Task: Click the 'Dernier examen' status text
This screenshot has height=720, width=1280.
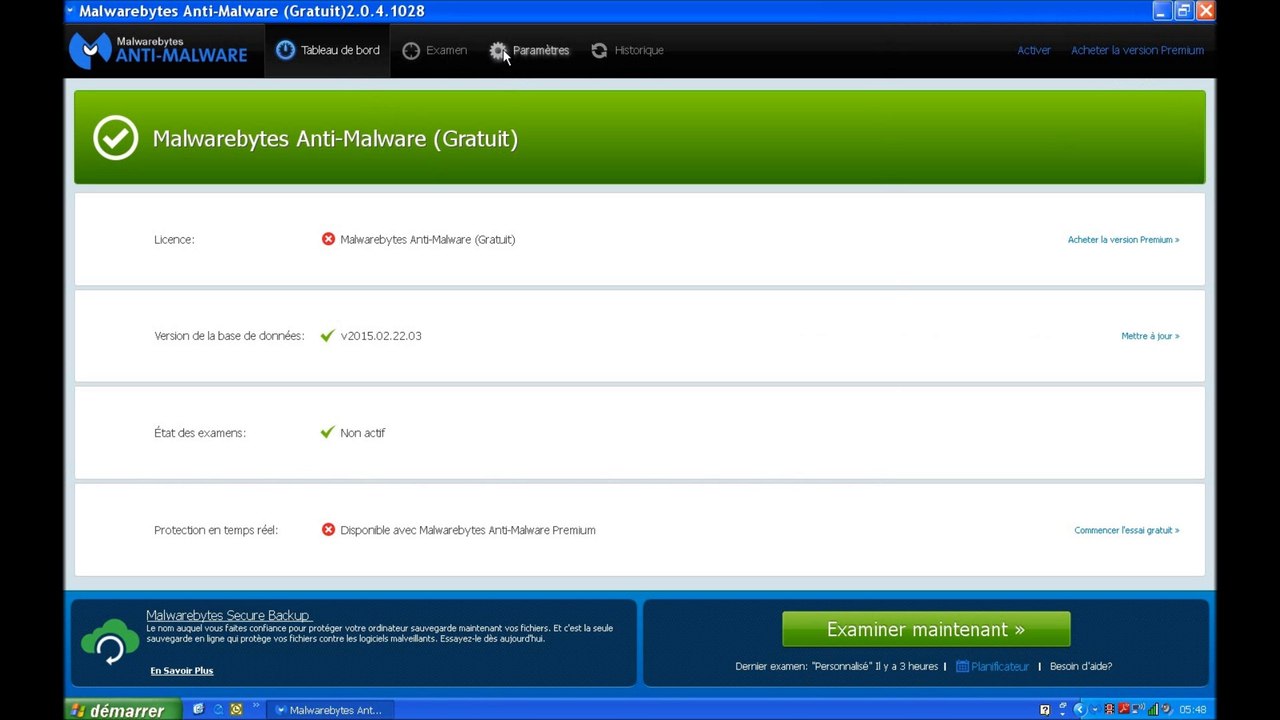Action: coord(836,666)
